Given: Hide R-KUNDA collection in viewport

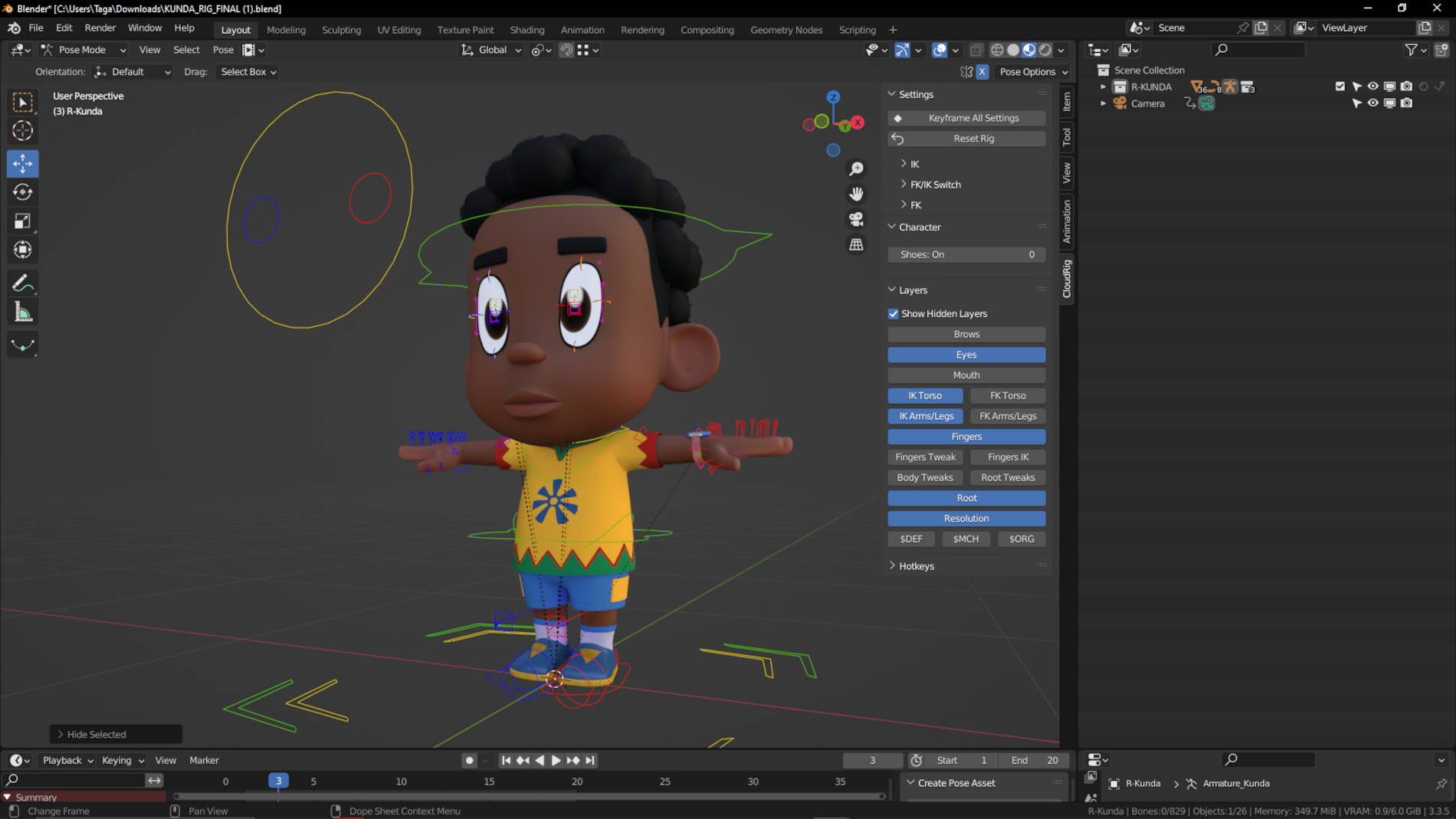Looking at the screenshot, I should pyautogui.click(x=1372, y=87).
